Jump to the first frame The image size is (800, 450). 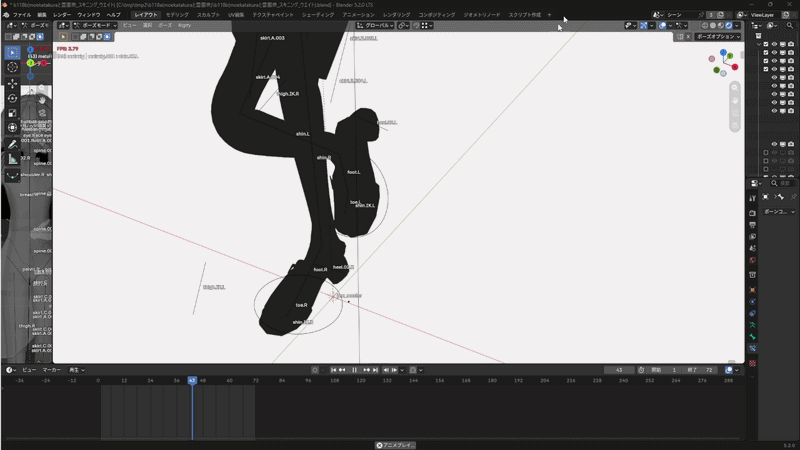tap(333, 370)
